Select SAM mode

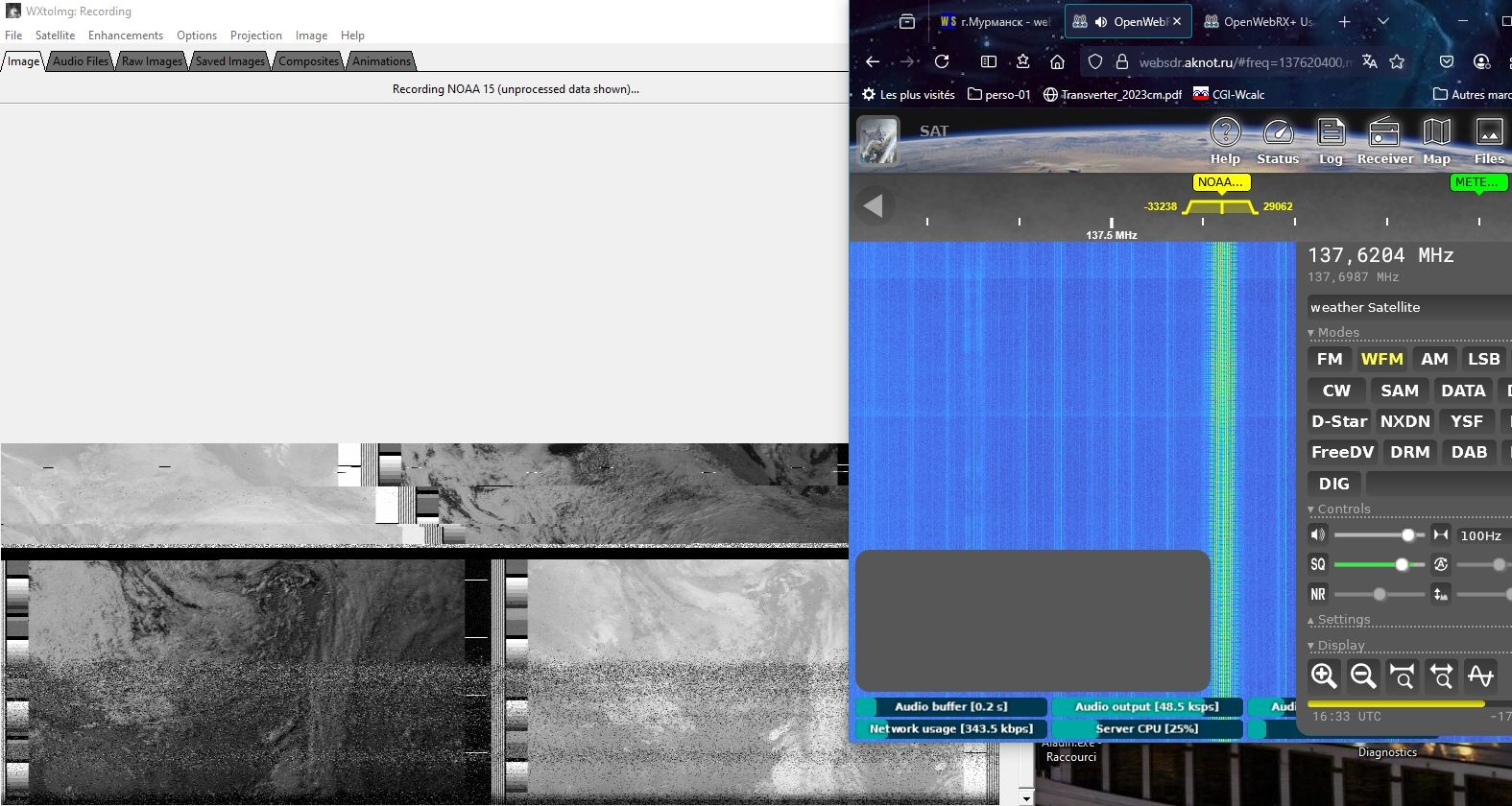point(1400,391)
